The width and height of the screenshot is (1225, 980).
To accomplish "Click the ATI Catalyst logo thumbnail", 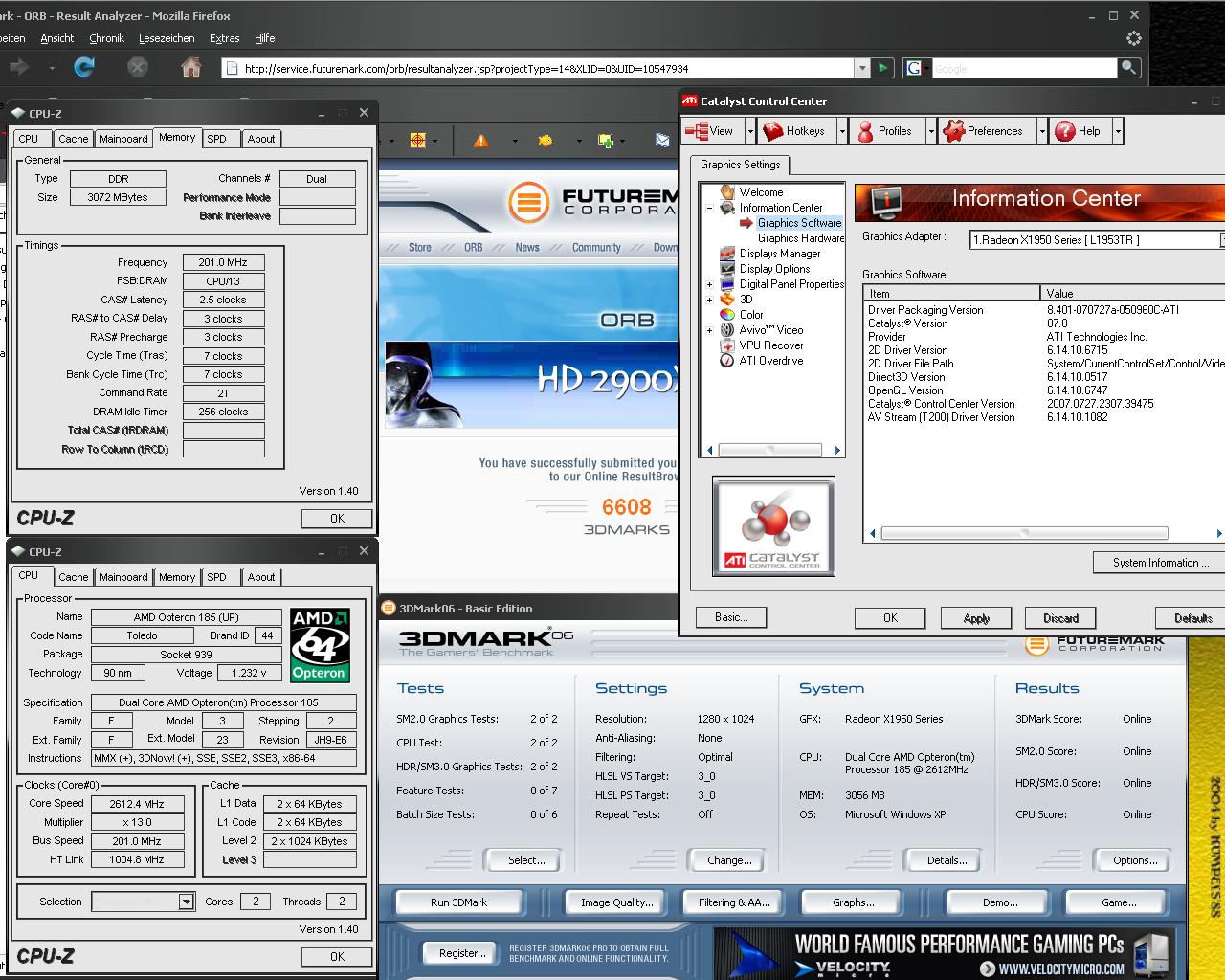I will coord(773,526).
